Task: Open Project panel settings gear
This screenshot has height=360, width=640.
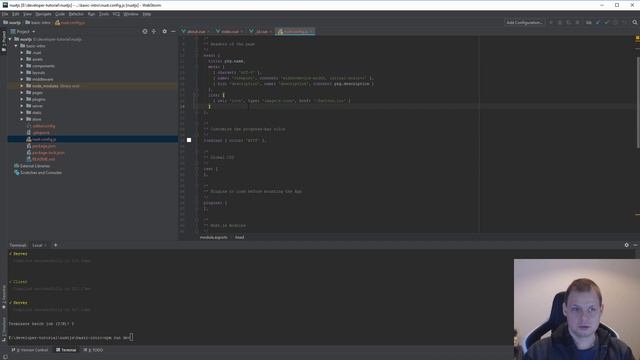Action: 164,31
